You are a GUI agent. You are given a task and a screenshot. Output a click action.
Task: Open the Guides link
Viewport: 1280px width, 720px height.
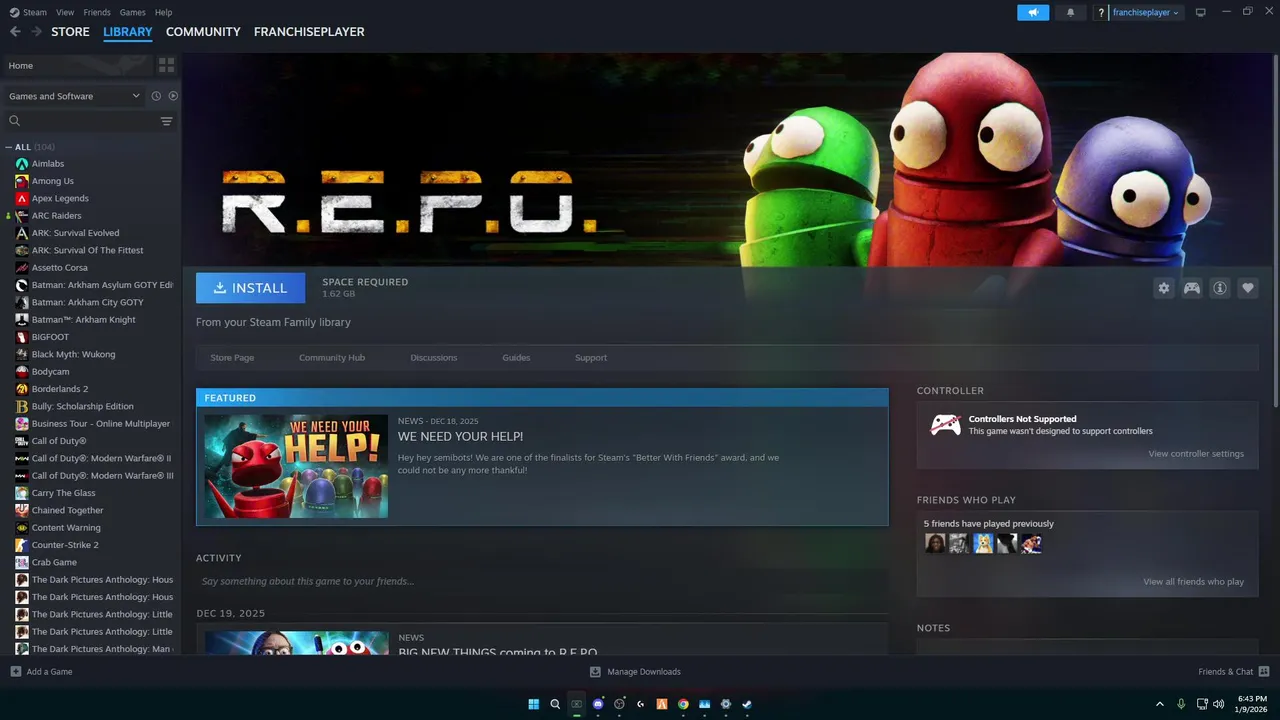[x=516, y=357]
